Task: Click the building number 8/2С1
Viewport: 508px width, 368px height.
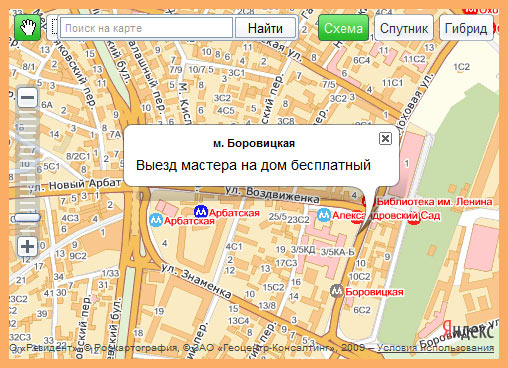Action: [78, 156]
